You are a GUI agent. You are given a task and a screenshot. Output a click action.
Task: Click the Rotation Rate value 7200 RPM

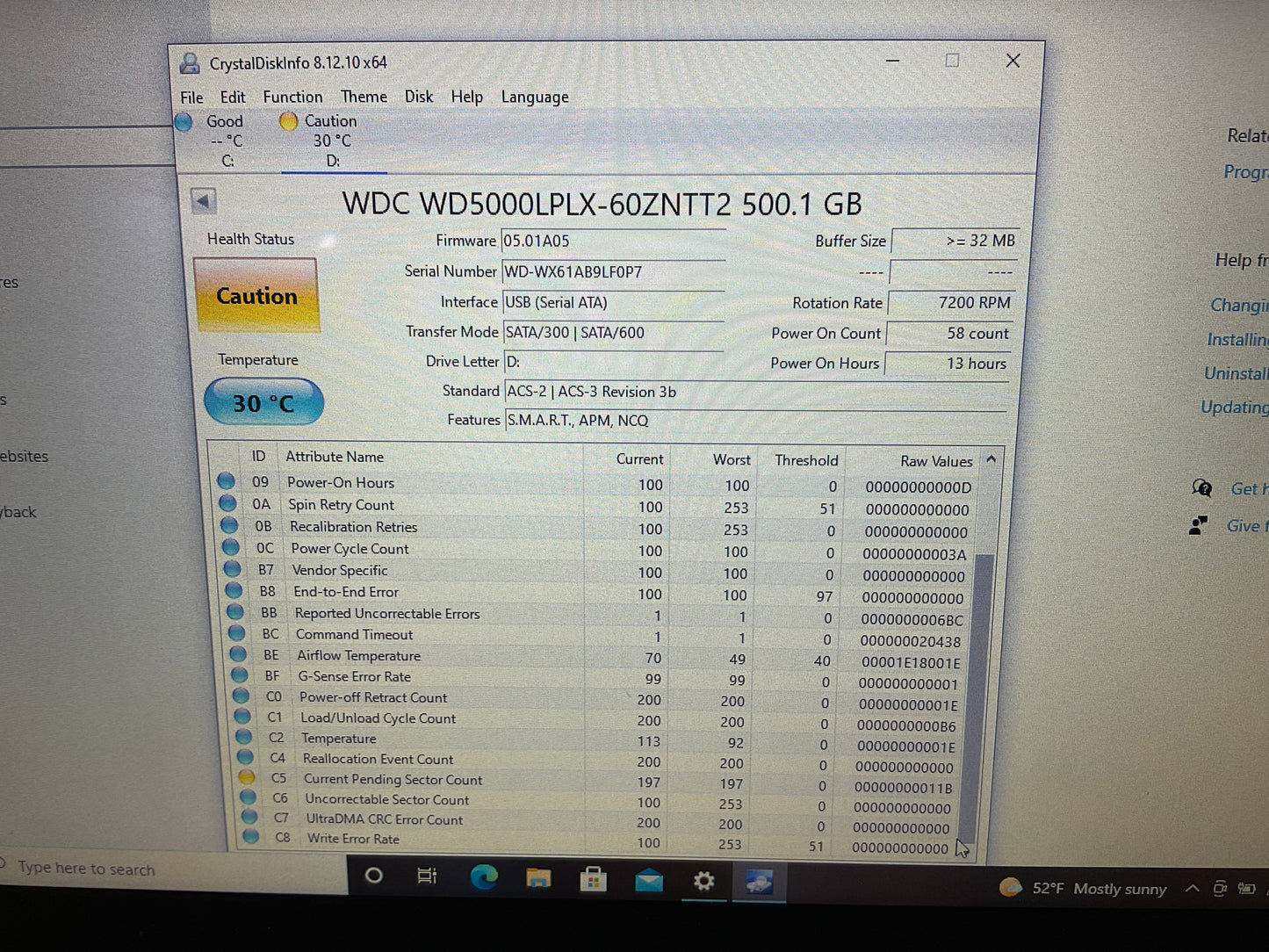coord(951,303)
